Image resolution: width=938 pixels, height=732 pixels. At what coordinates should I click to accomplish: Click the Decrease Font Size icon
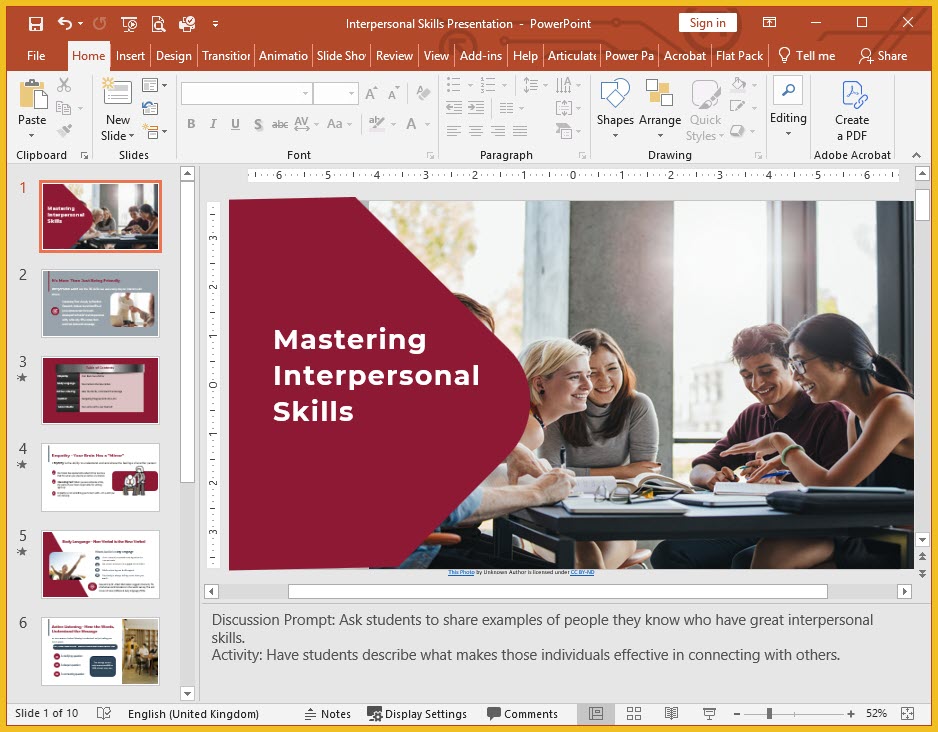(393, 93)
